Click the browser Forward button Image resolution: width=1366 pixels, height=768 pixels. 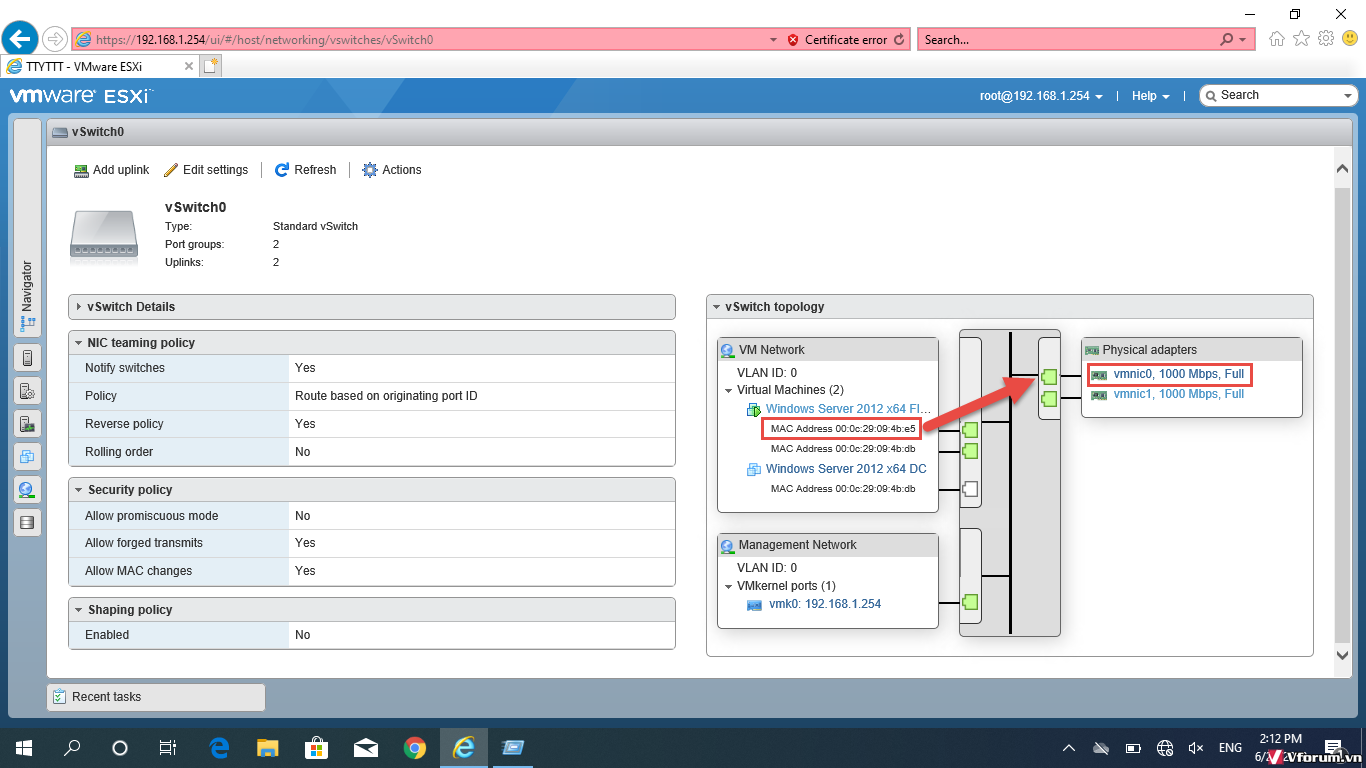point(55,39)
